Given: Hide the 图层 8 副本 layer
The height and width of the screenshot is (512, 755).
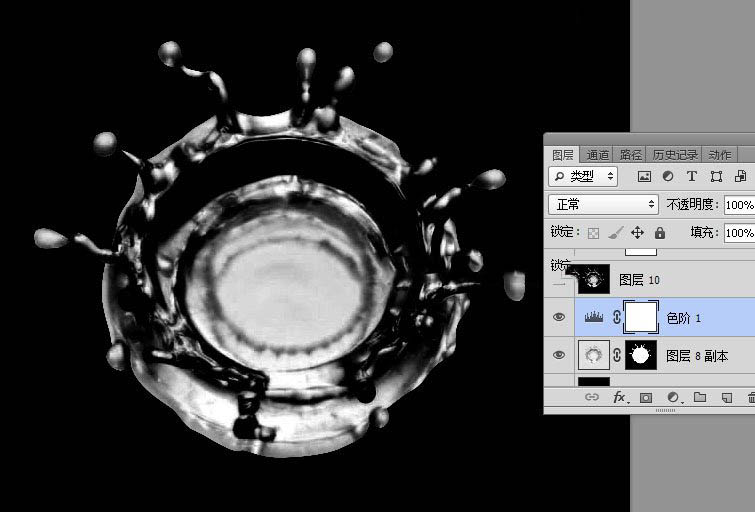Looking at the screenshot, I should (559, 355).
